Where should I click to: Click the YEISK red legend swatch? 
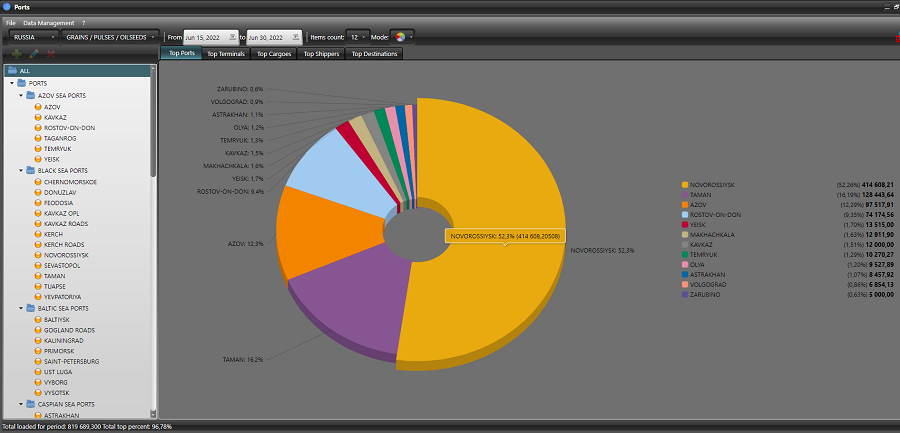click(x=685, y=225)
